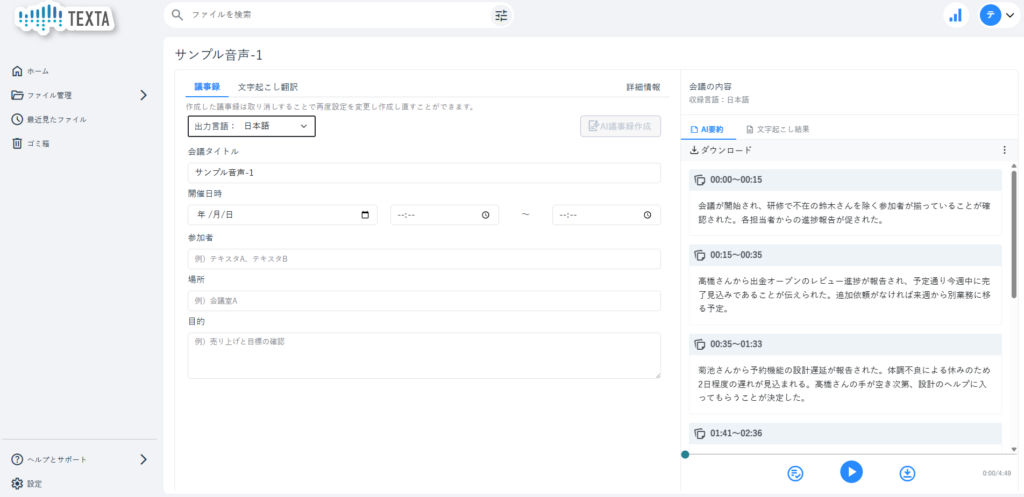Click the transcript sync icon left of play

[x=796, y=472]
